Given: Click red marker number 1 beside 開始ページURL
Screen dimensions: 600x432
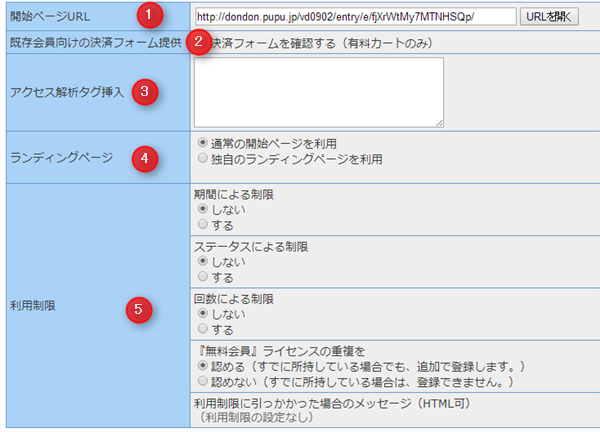Looking at the screenshot, I should point(149,16).
